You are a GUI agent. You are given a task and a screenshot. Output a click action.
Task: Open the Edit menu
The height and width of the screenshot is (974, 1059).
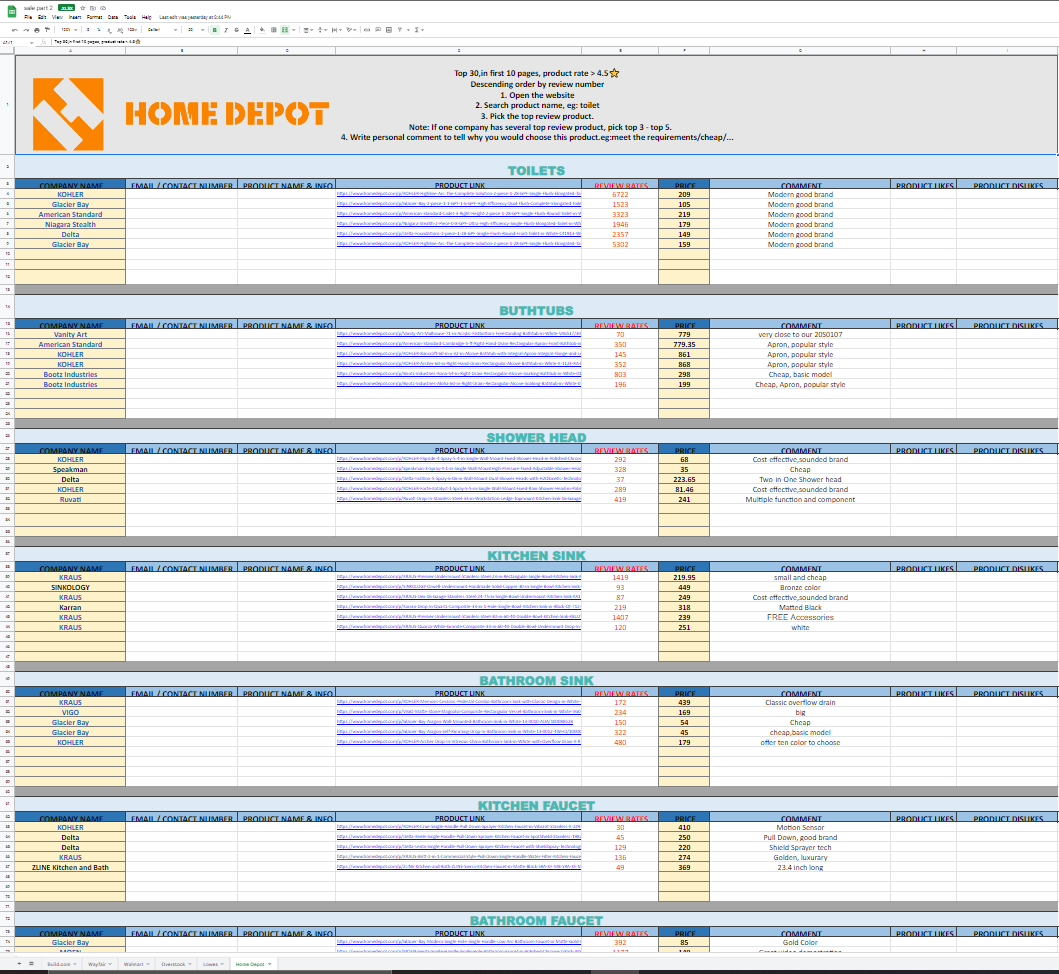point(42,17)
